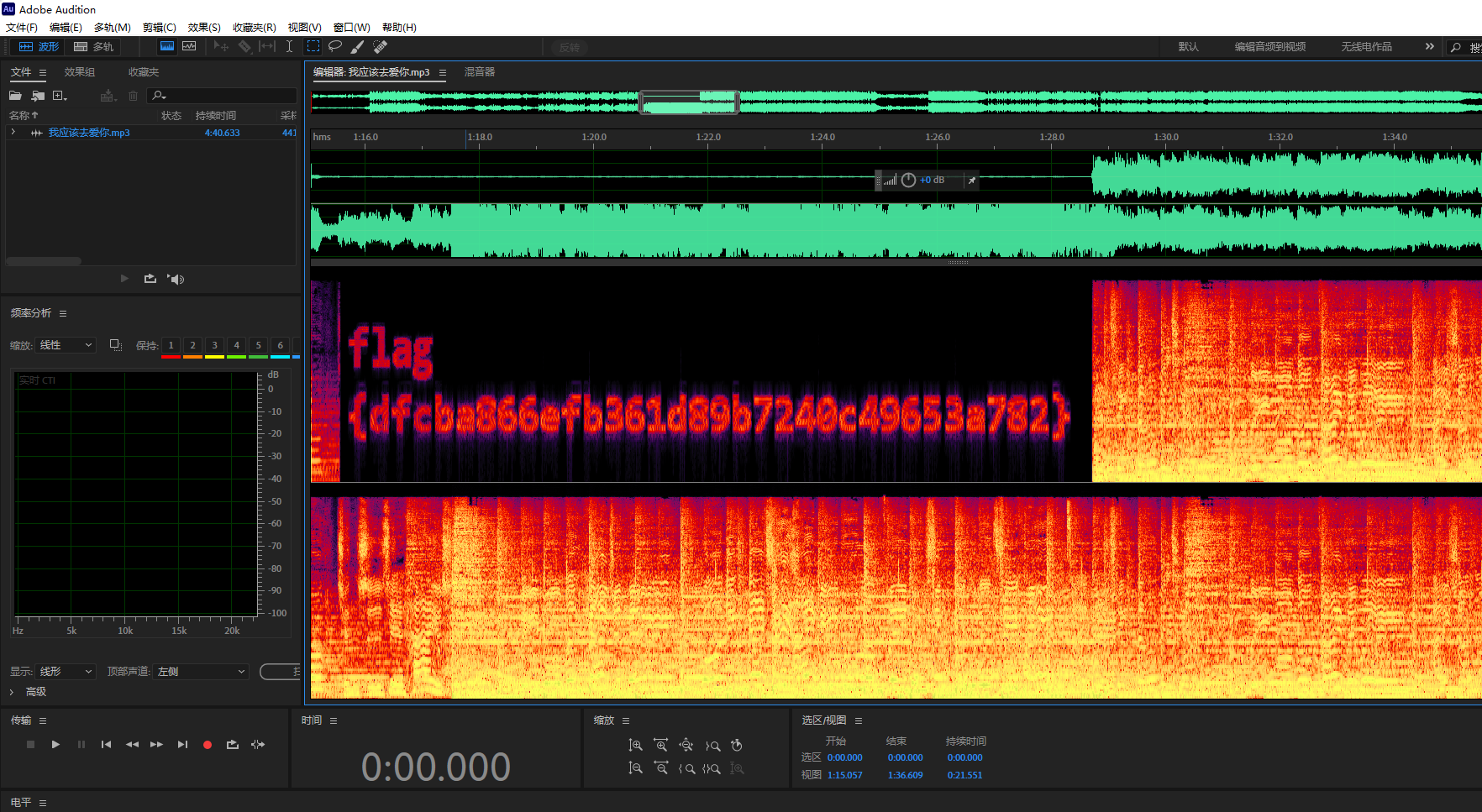This screenshot has width=1482, height=812.
Task: Toggle spectral pitch display button
Action: click(189, 46)
